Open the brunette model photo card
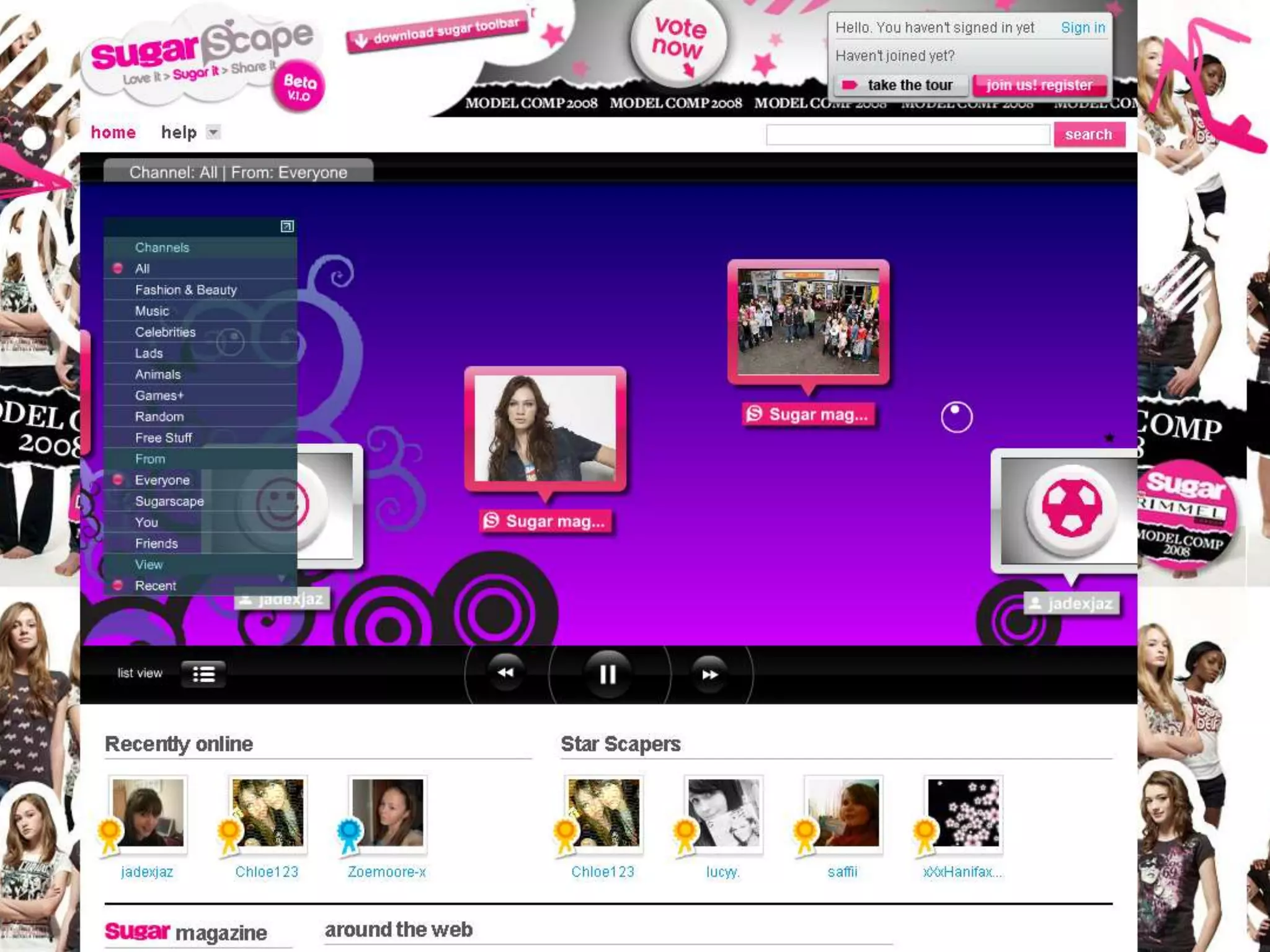 coord(545,429)
